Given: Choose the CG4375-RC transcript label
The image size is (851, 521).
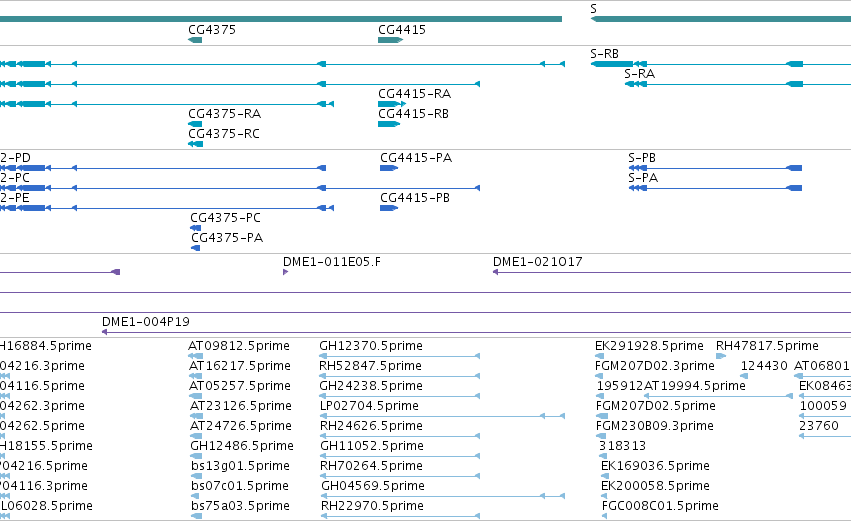Looking at the screenshot, I should click(x=224, y=134).
